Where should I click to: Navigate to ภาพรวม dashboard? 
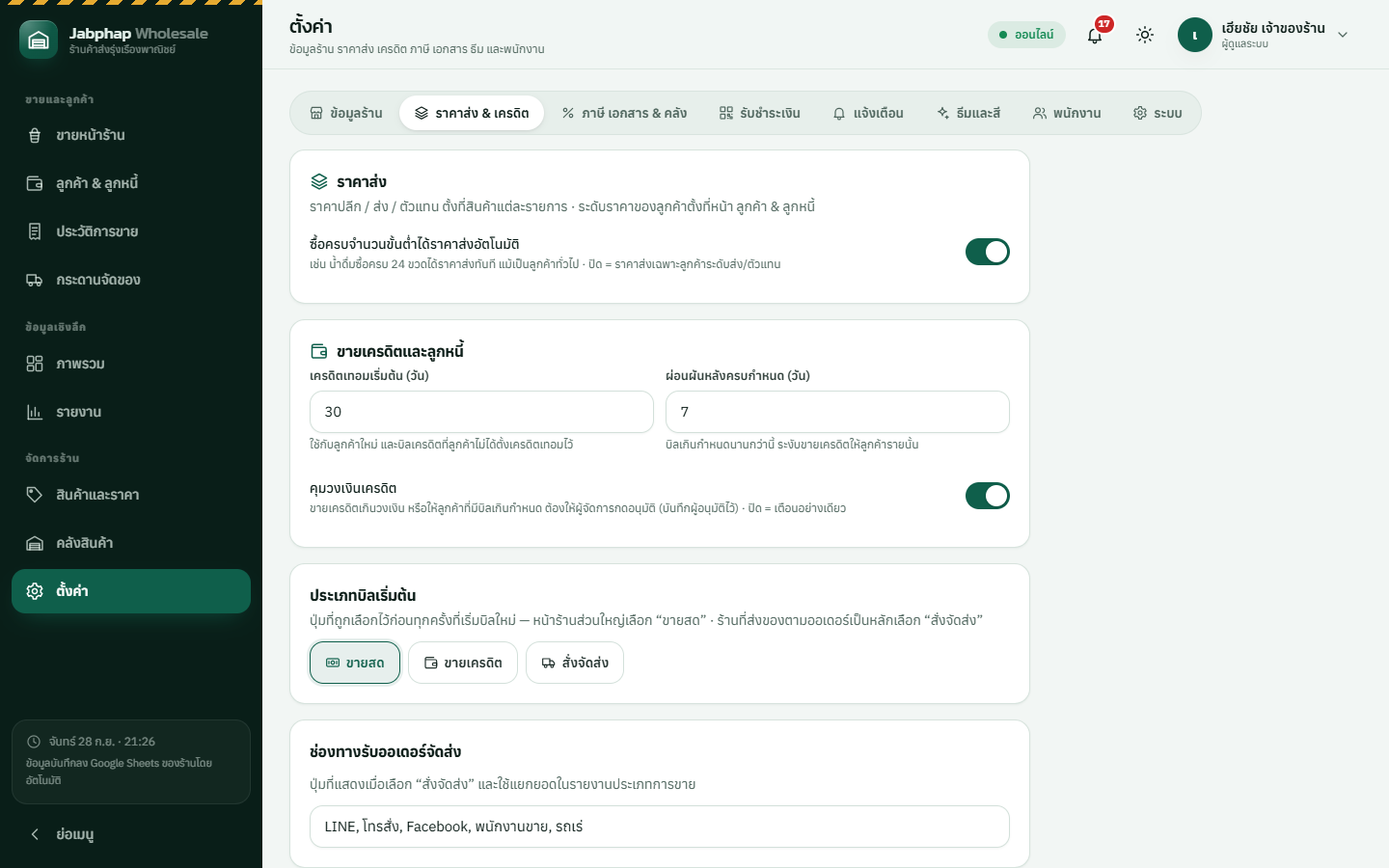pos(131,364)
